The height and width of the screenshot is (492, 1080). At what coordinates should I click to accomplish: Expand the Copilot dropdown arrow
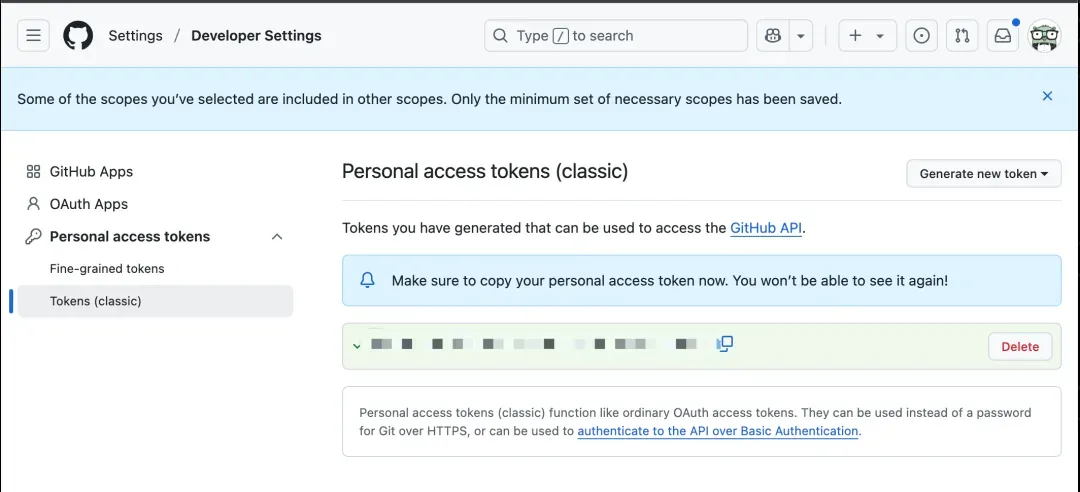pyautogui.click(x=800, y=35)
